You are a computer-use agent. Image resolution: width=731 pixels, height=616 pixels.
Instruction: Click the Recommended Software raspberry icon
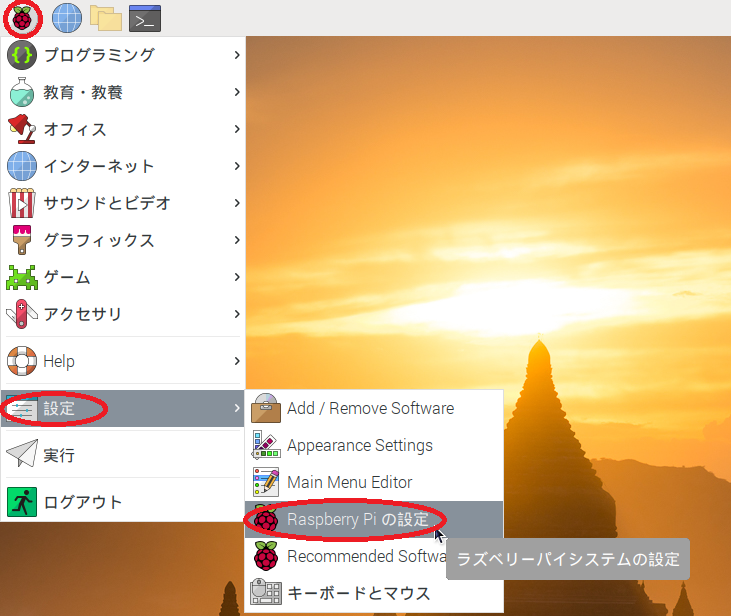pos(266,556)
